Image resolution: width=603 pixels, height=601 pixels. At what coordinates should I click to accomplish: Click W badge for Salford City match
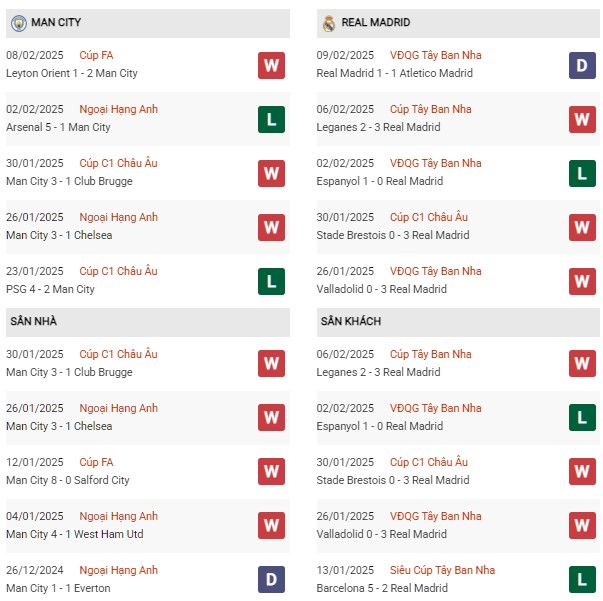(271, 471)
